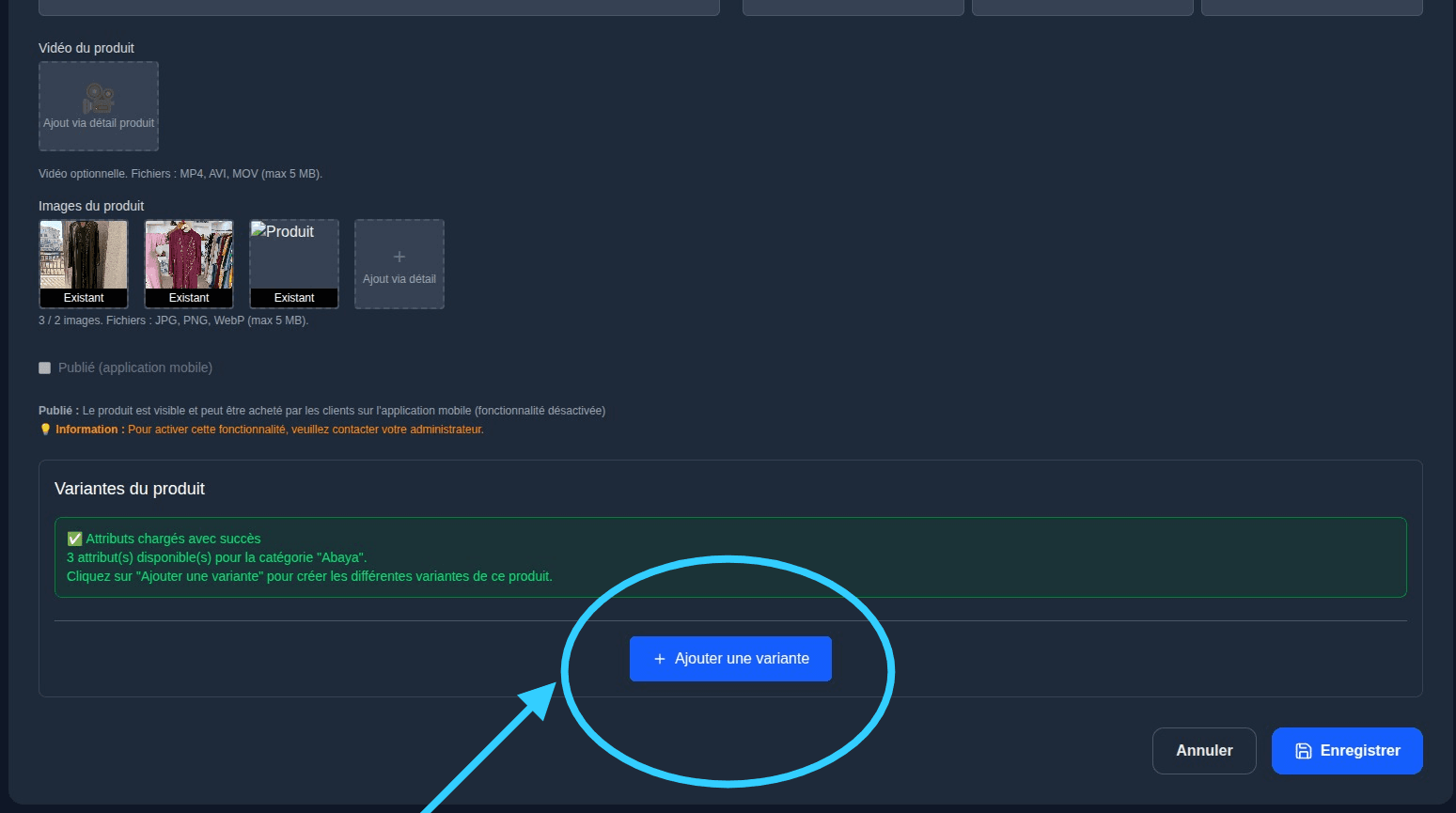Click the camera icon in video upload box
This screenshot has width=1456, height=813.
99,98
